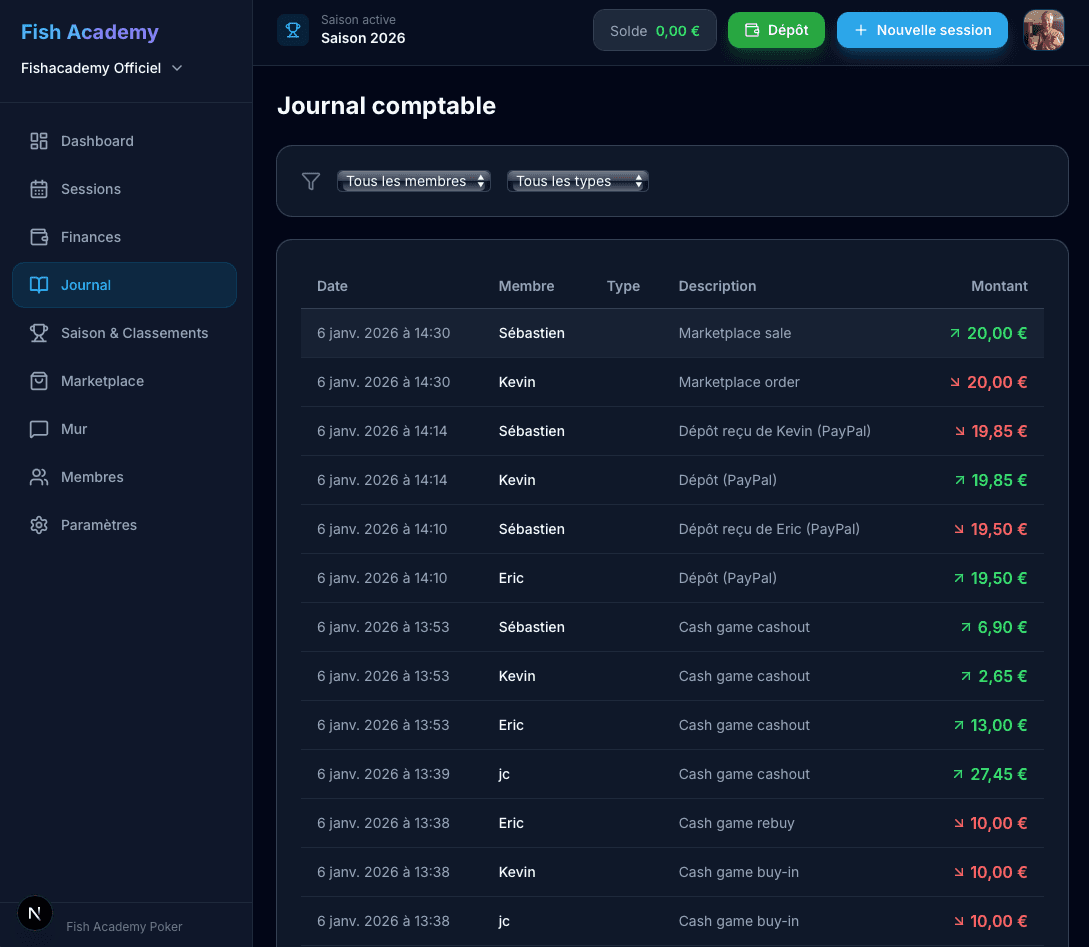Click the Sessions calendar icon
1089x947 pixels.
tap(39, 189)
